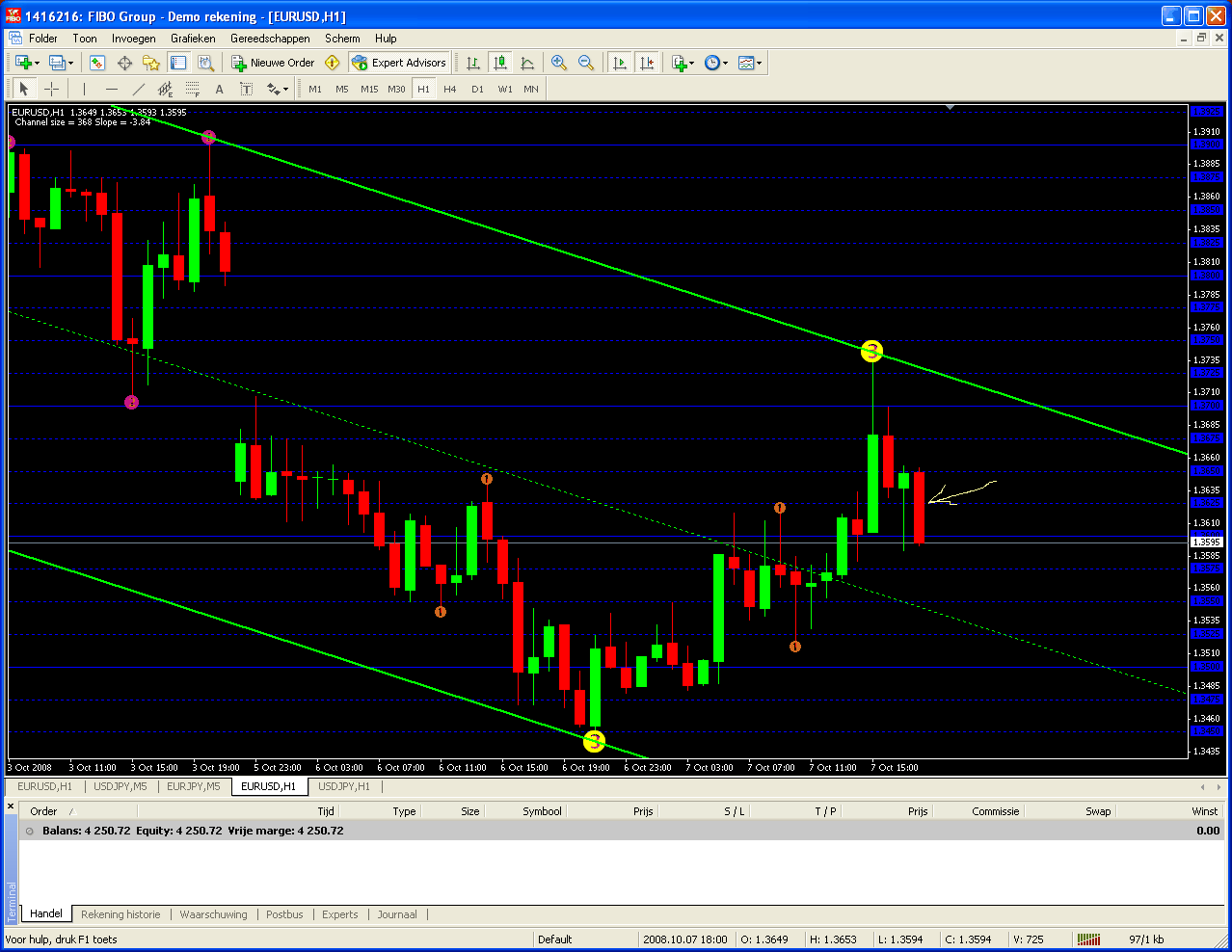
Task: Open the Data Window crosshair icon
Action: [x=124, y=63]
